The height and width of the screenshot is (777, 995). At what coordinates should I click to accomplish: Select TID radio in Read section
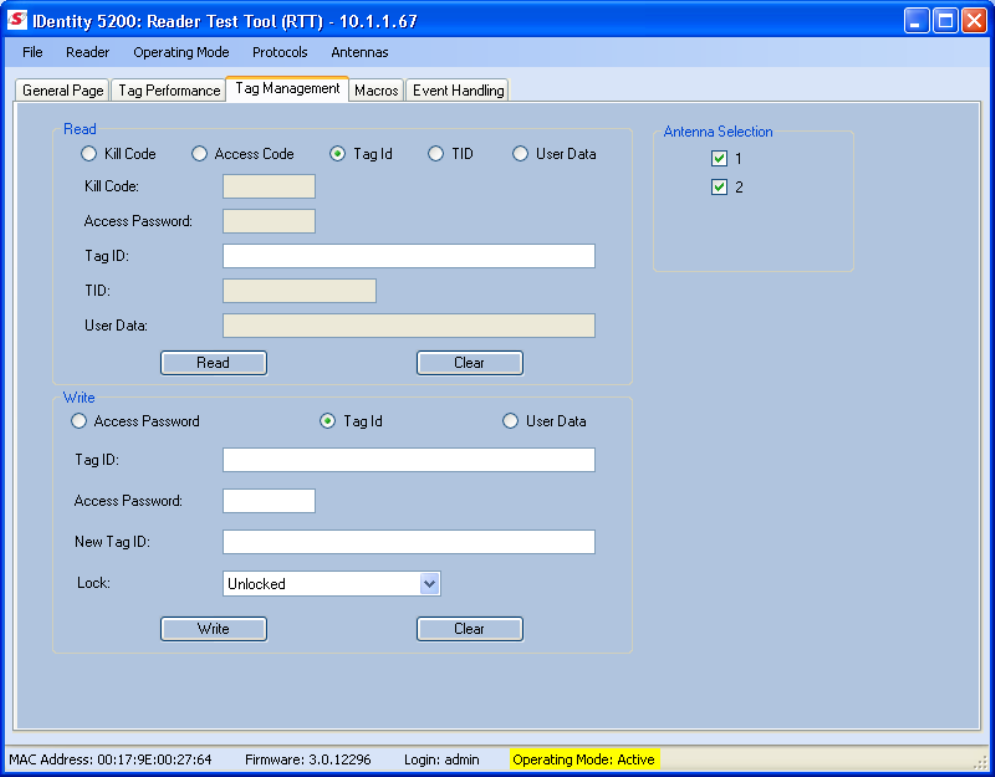tap(436, 154)
